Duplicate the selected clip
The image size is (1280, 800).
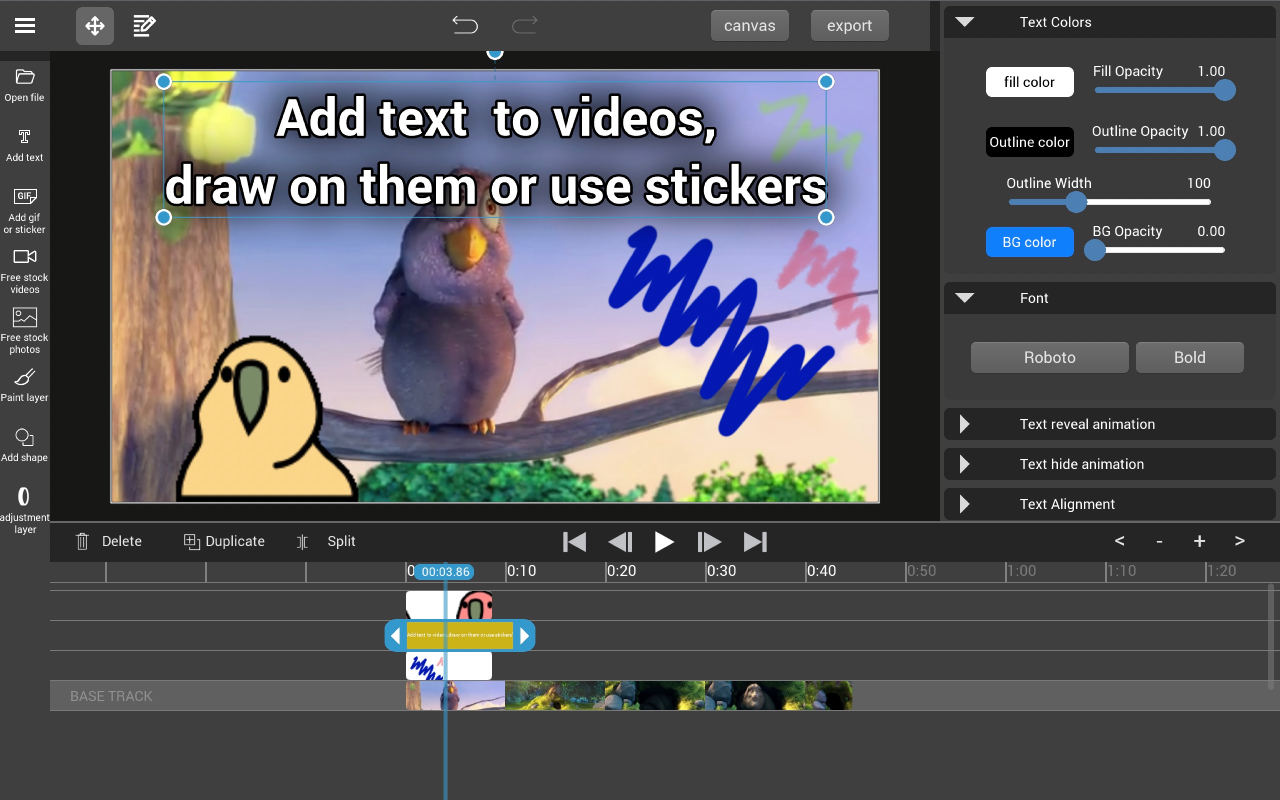coord(224,541)
